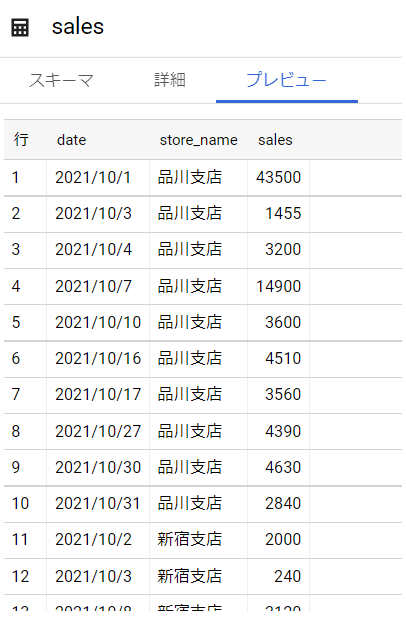Click the sales table title text
This screenshot has width=406, height=622.
[x=78, y=27]
